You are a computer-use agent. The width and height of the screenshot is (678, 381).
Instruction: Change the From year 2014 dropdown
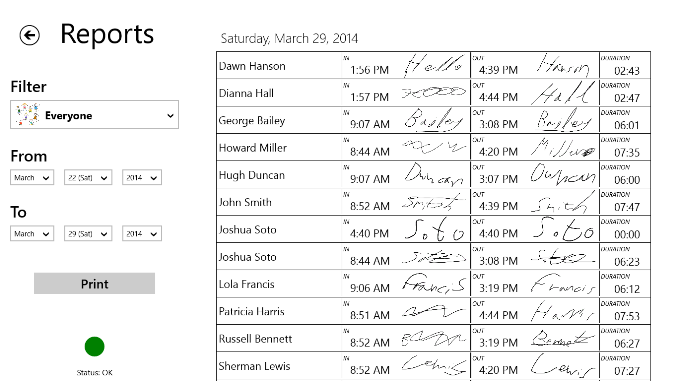coord(142,177)
